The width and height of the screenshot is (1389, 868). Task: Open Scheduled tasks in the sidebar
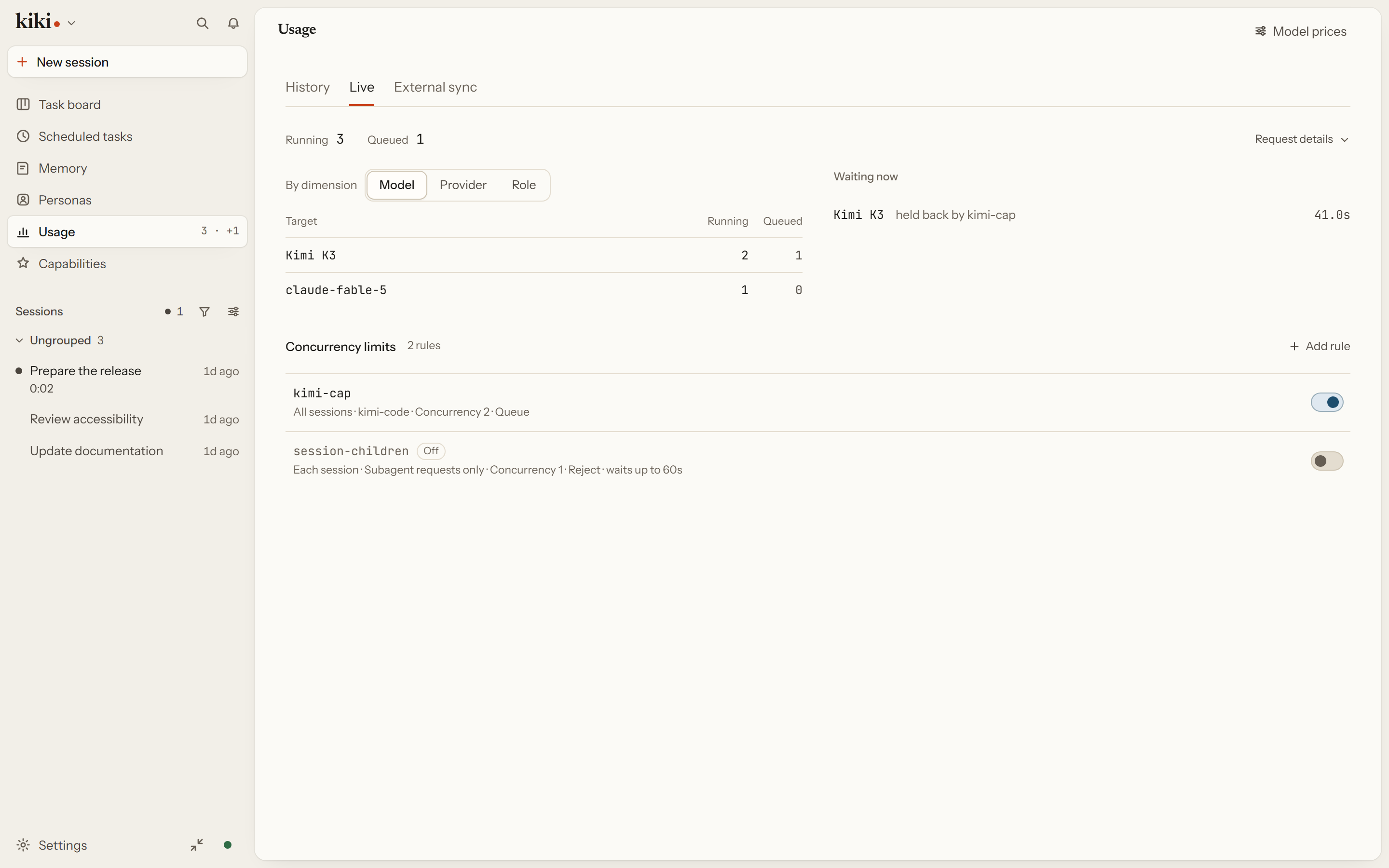[x=127, y=136]
